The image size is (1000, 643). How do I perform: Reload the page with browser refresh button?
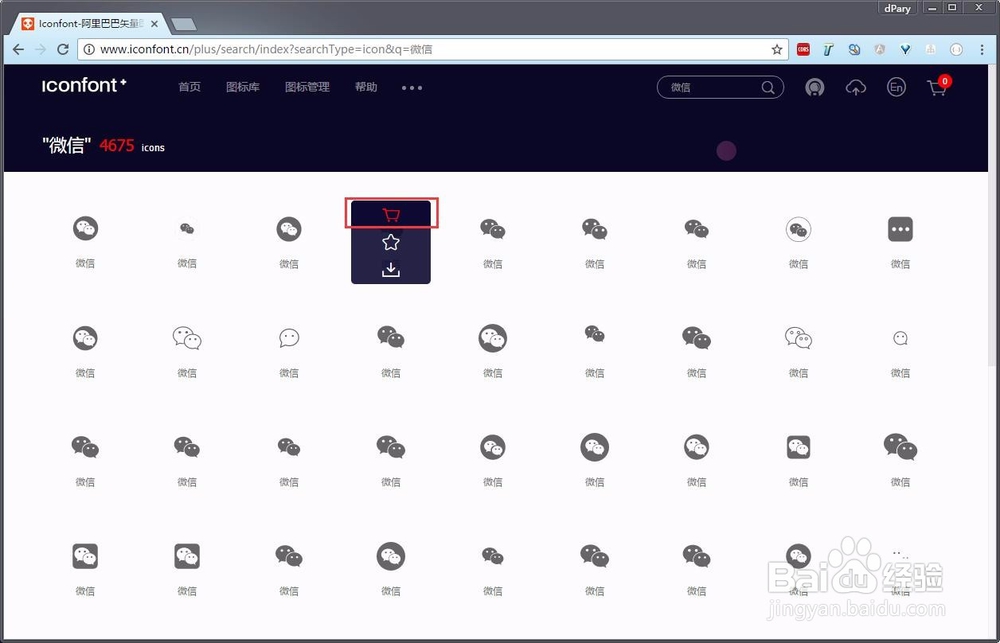(x=62, y=49)
